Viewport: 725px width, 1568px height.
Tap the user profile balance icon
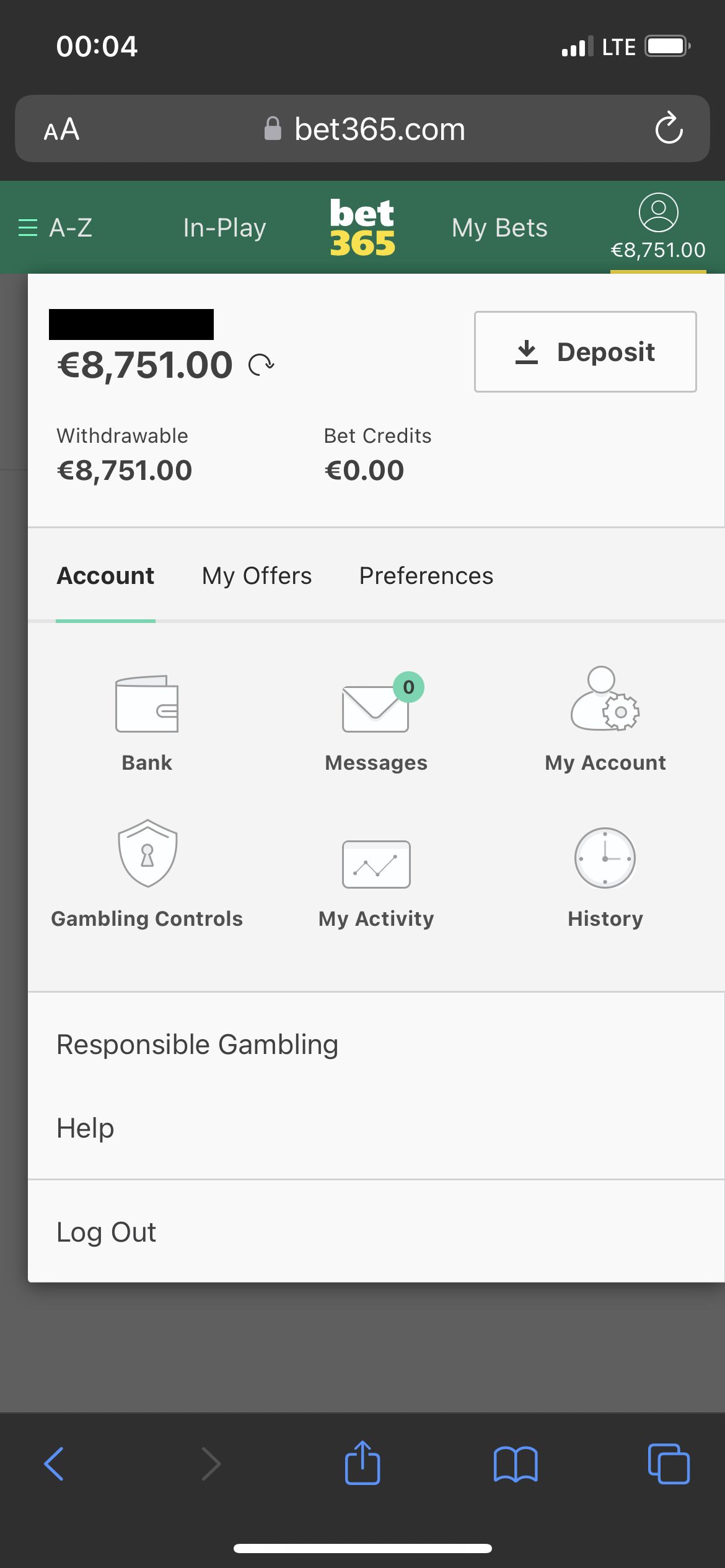(x=658, y=213)
